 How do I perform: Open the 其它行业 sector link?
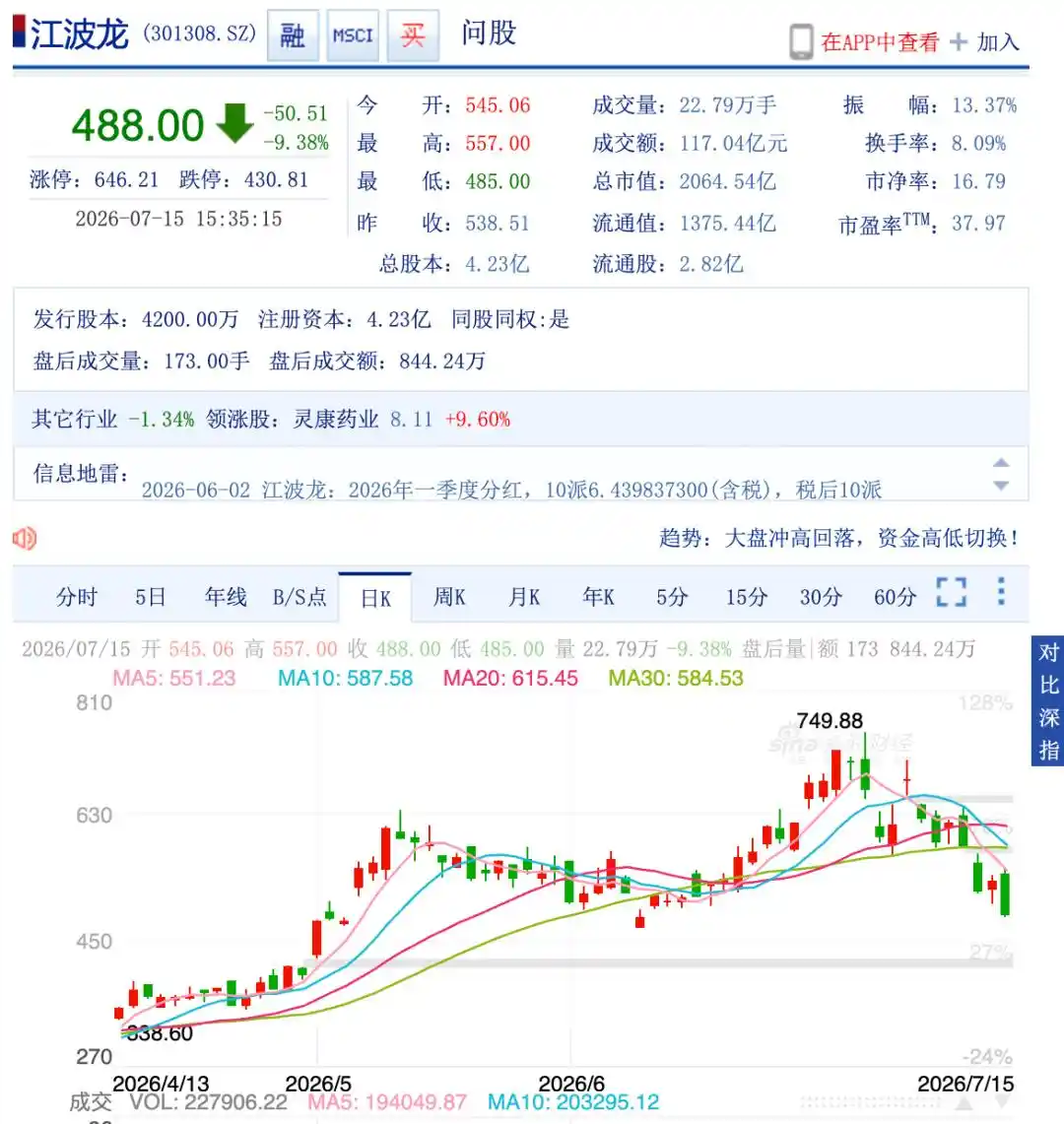click(75, 420)
